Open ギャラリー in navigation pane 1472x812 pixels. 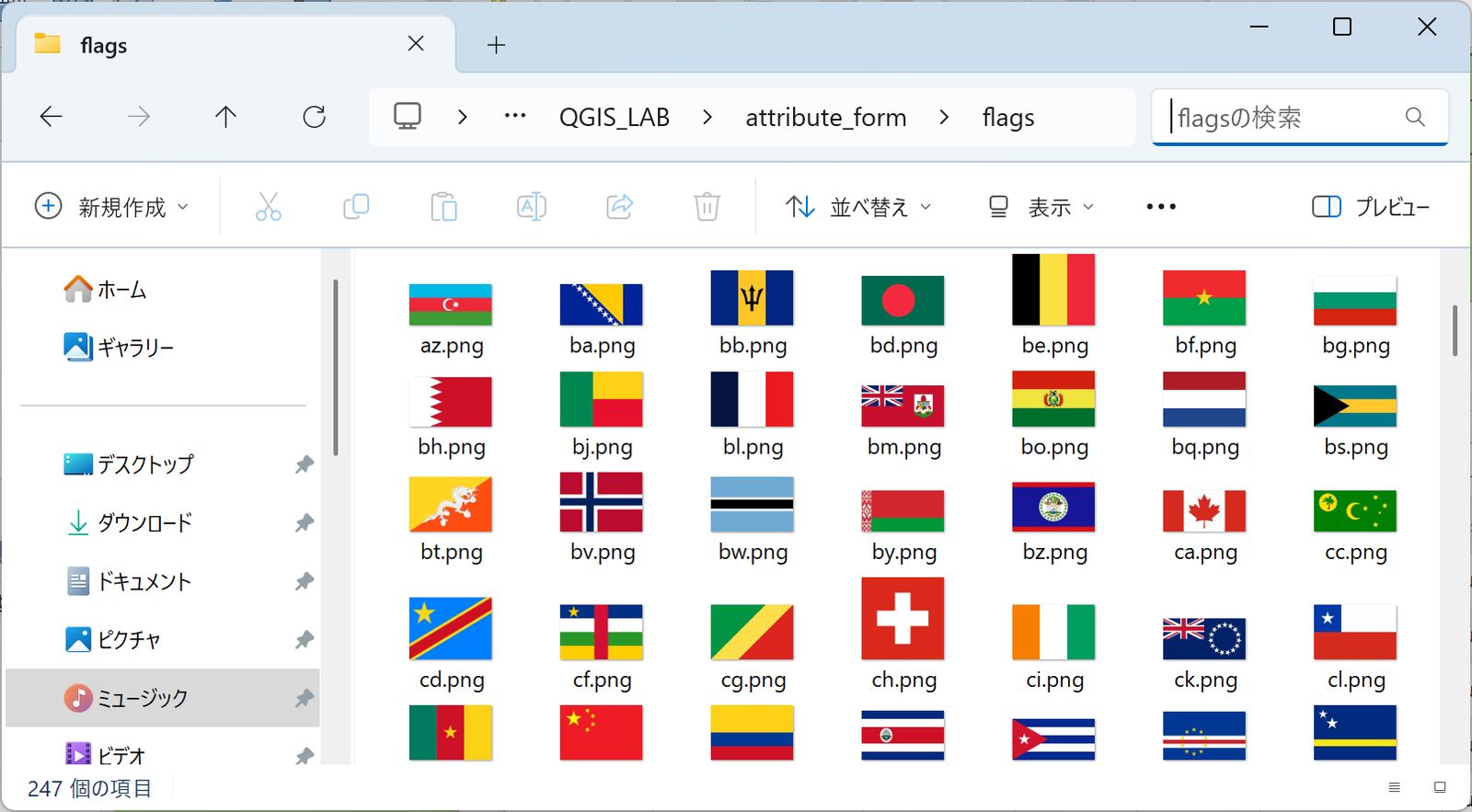click(119, 348)
